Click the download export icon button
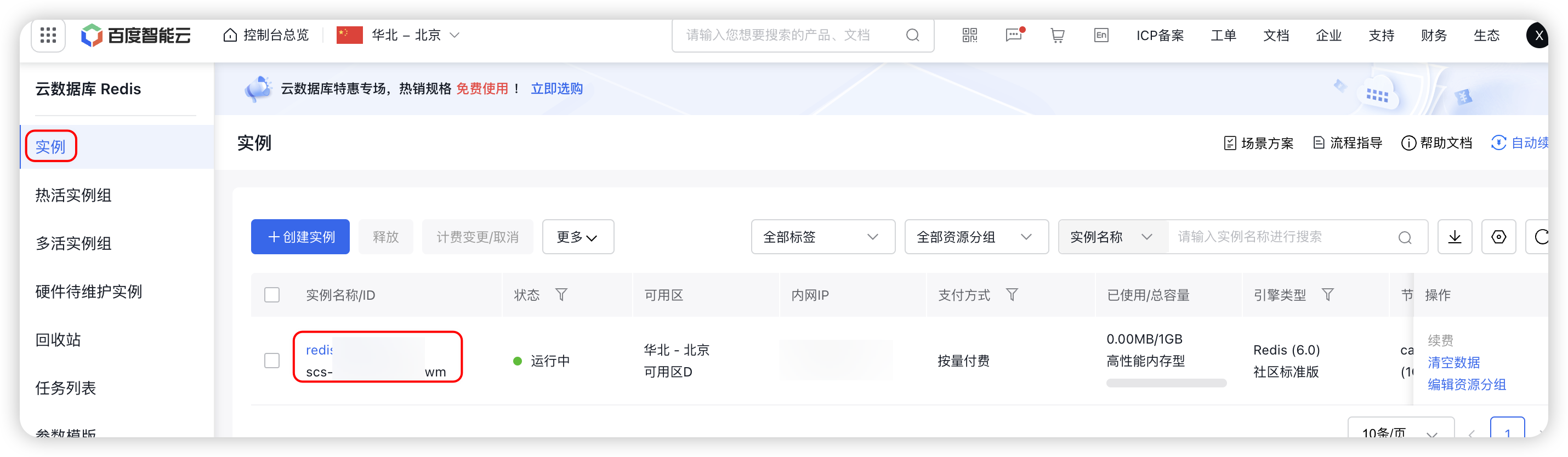The image size is (1568, 457). 1455,237
